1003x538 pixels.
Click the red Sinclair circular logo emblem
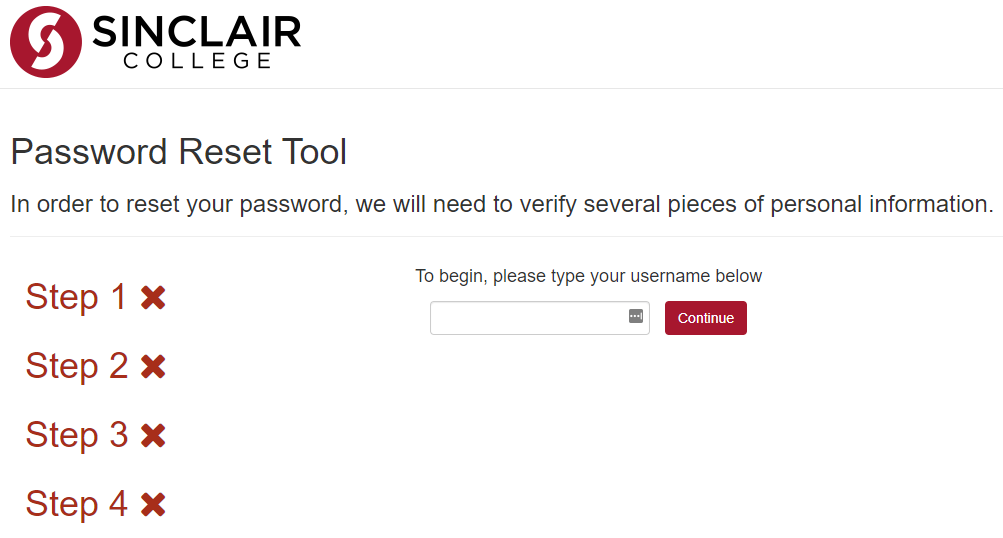click(46, 42)
